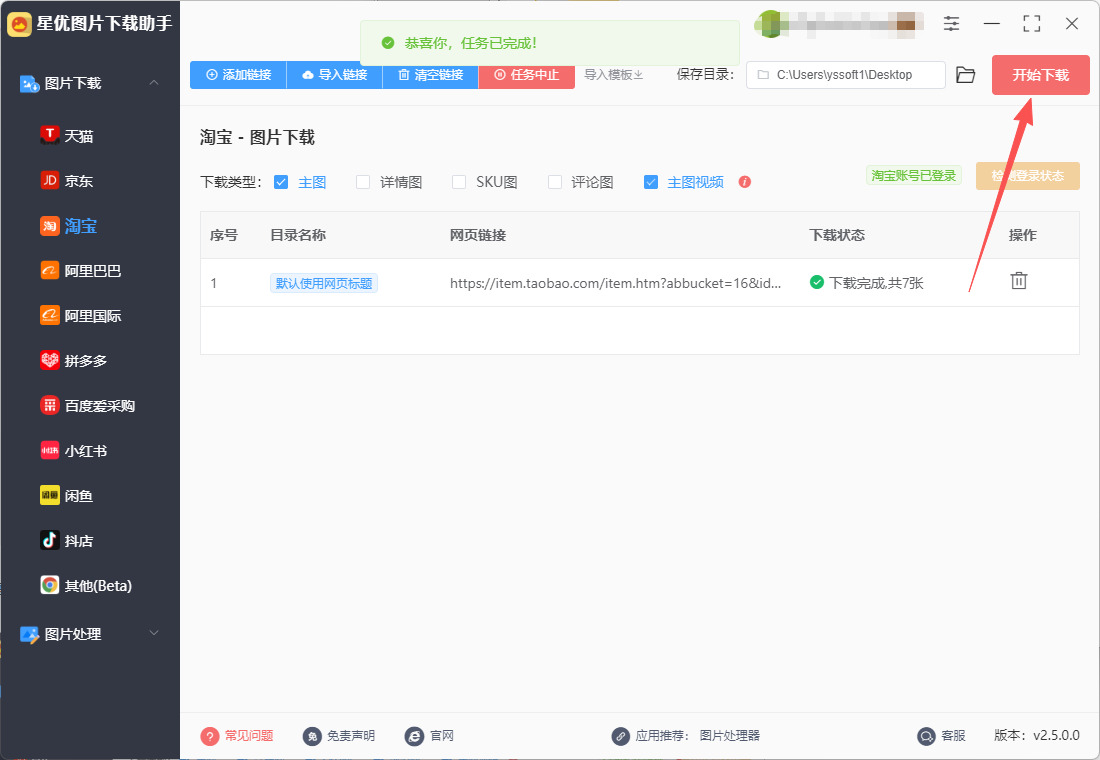Enable the 详情图 checkbox
The width and height of the screenshot is (1100, 760).
(363, 182)
